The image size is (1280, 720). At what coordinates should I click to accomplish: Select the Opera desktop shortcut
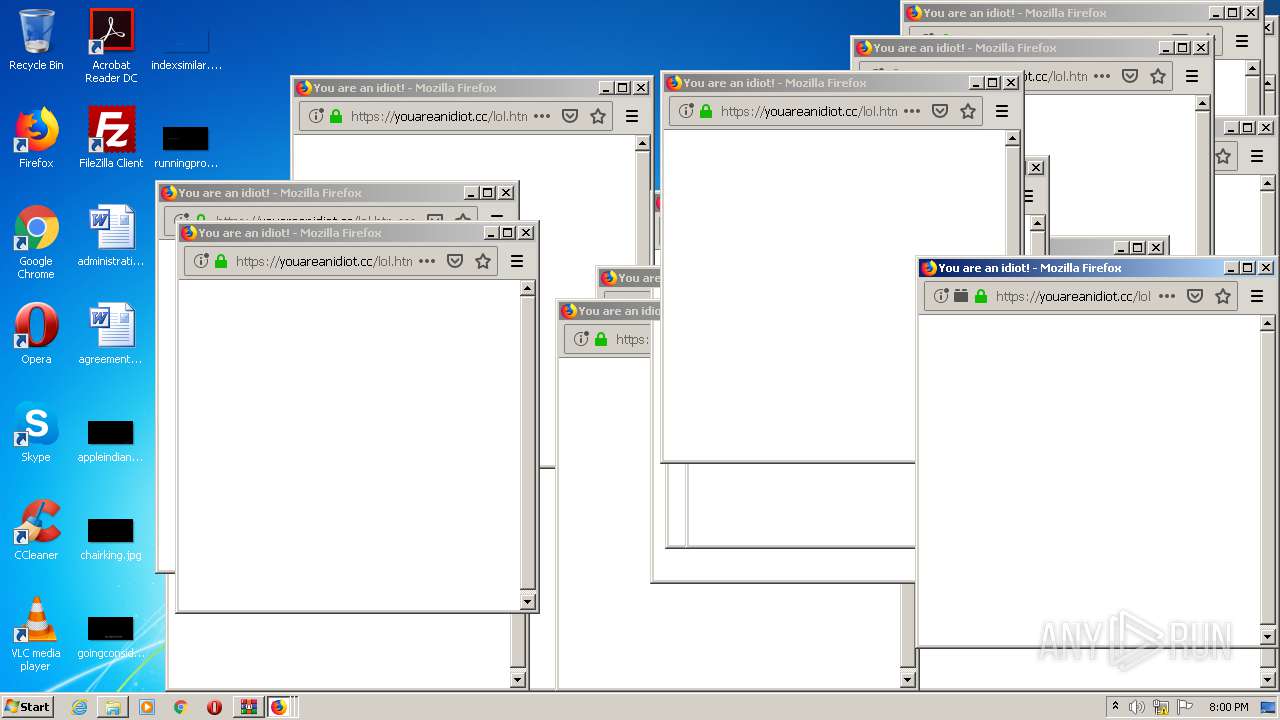pos(36,334)
